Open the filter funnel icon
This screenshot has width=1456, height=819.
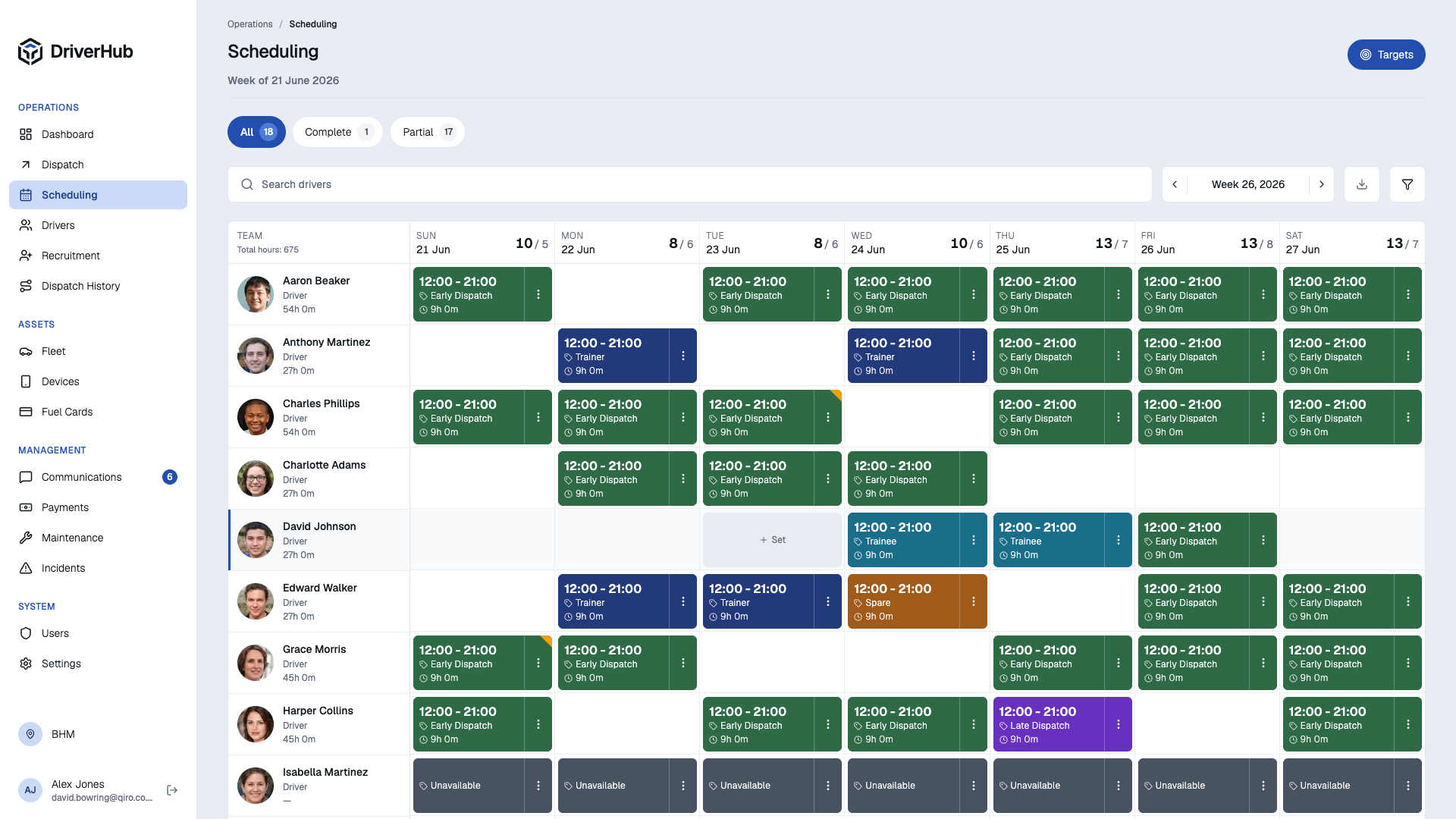tap(1407, 184)
